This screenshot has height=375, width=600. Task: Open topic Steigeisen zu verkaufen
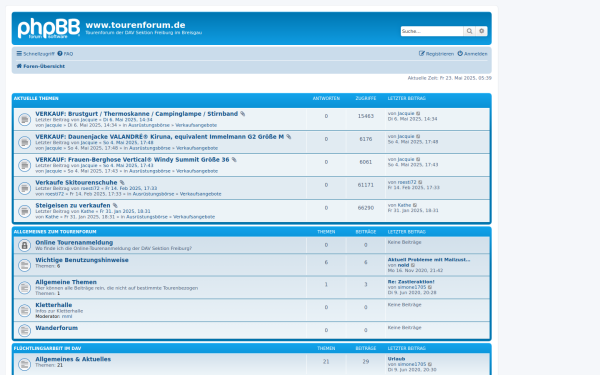click(x=73, y=205)
